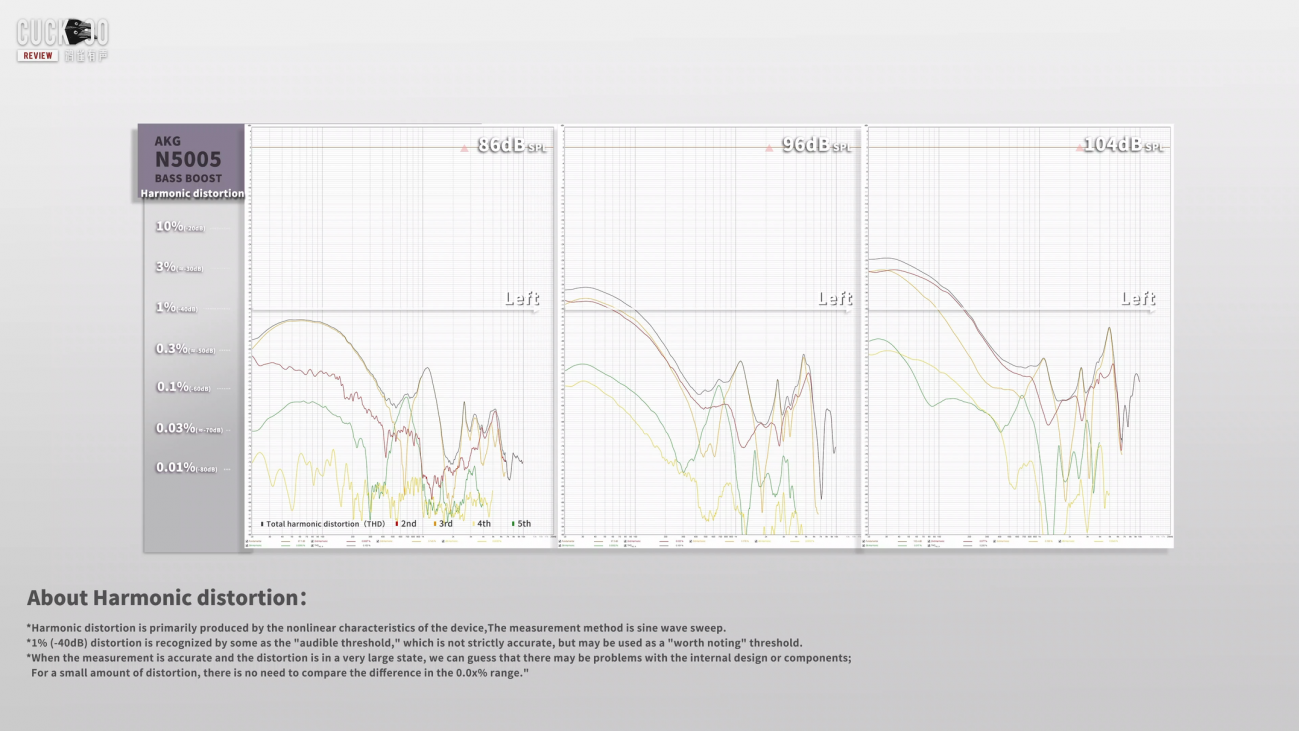Click the 0.3% axis label
The image size is (1299, 731).
pos(185,349)
